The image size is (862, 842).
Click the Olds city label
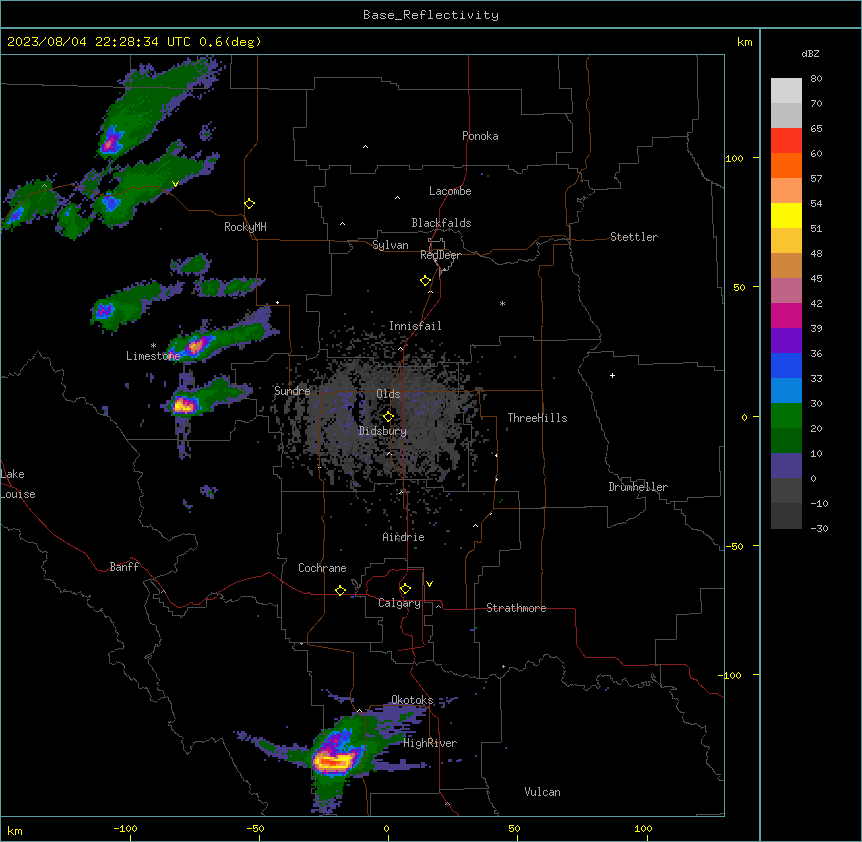click(388, 394)
